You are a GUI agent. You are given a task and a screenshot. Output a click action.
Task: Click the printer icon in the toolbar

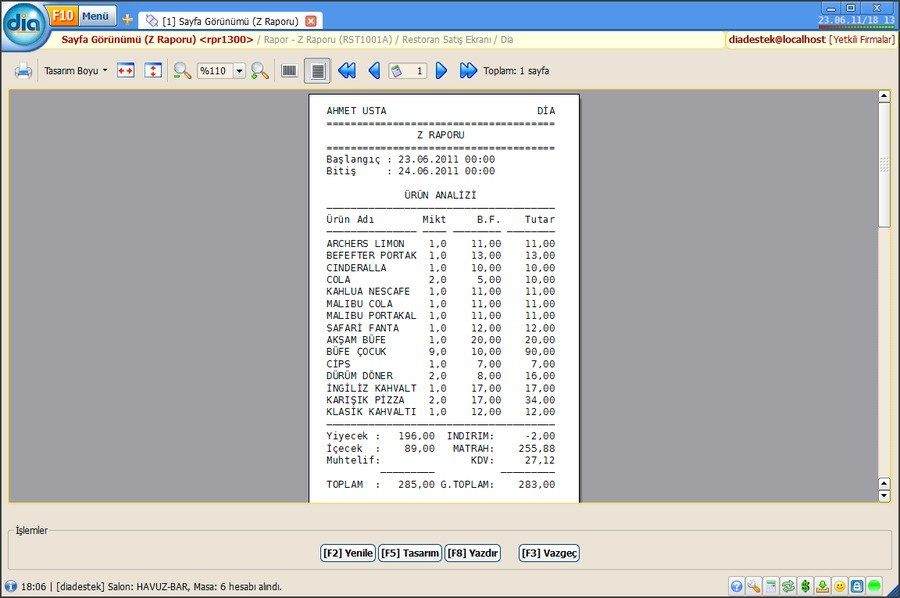pyautogui.click(x=24, y=71)
